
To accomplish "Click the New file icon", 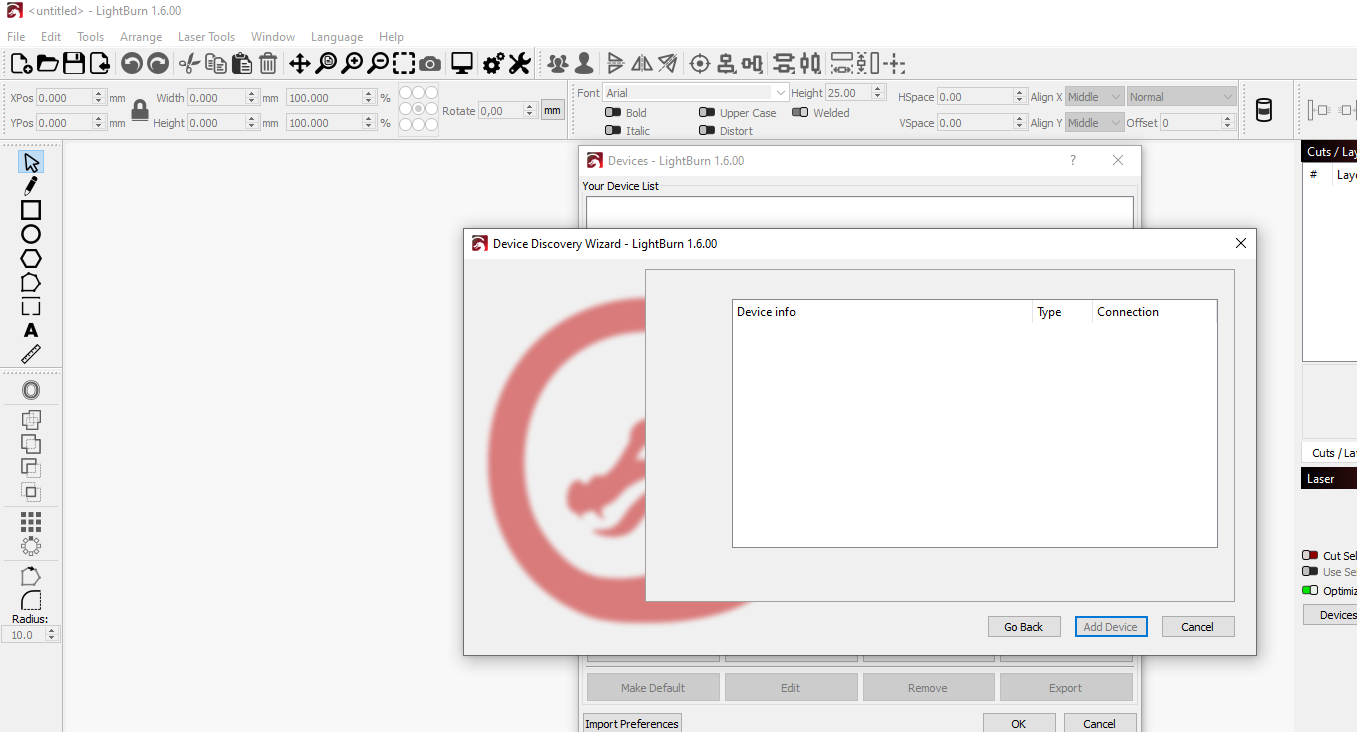I will (x=21, y=64).
